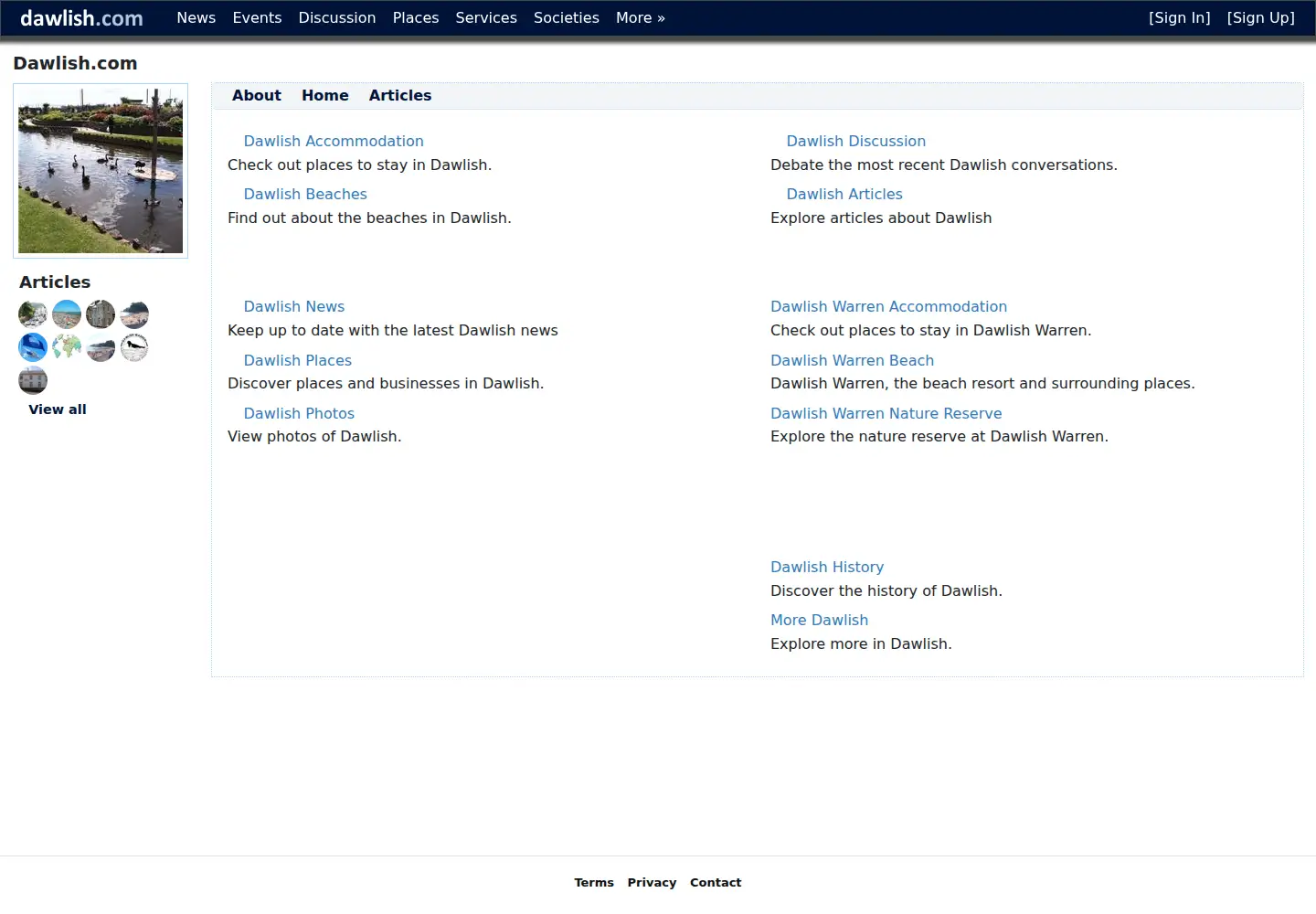Image resolution: width=1316 pixels, height=914 pixels.
Task: Click the black swans photo
Action: [x=101, y=171]
